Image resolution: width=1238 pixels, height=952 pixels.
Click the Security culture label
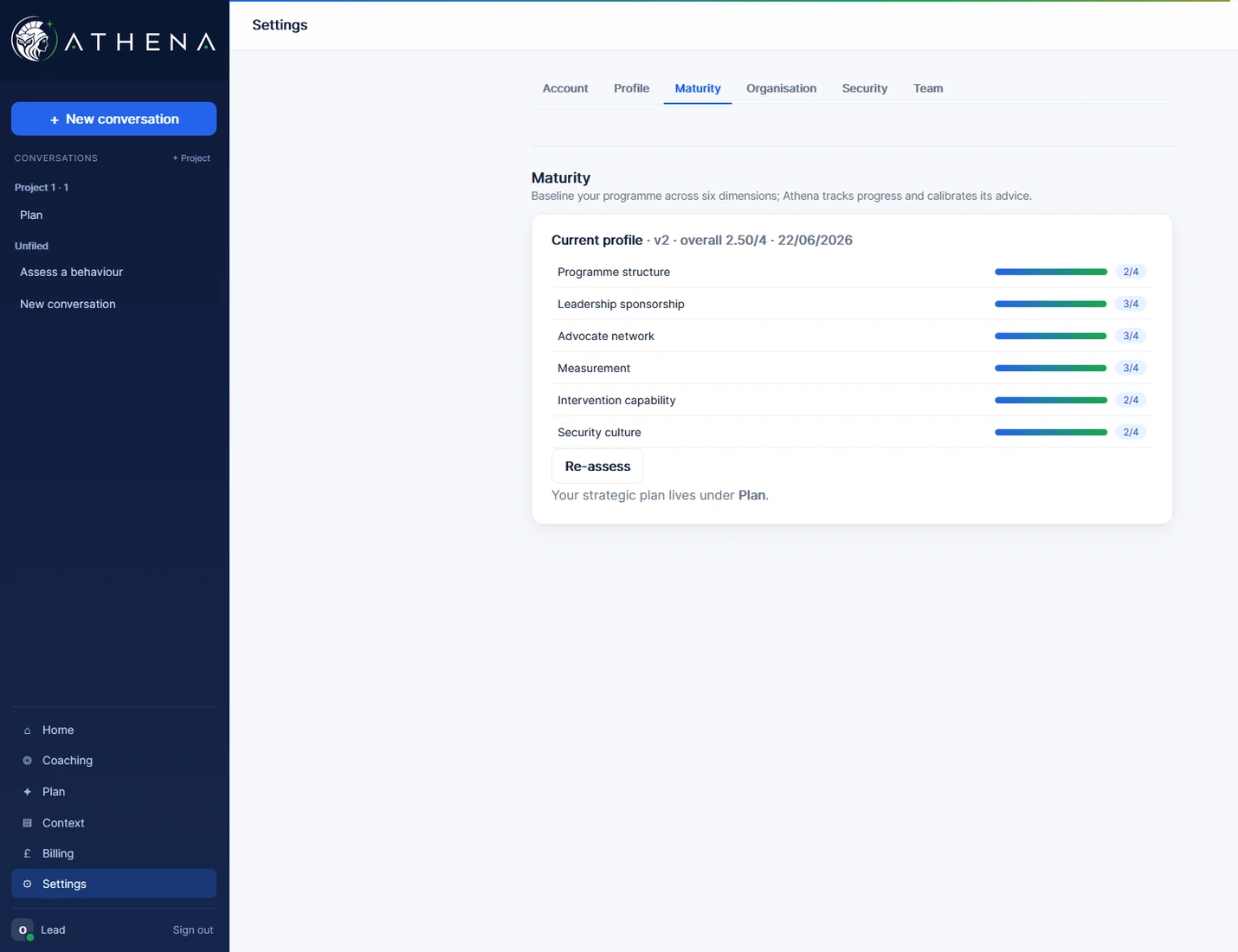click(x=599, y=432)
